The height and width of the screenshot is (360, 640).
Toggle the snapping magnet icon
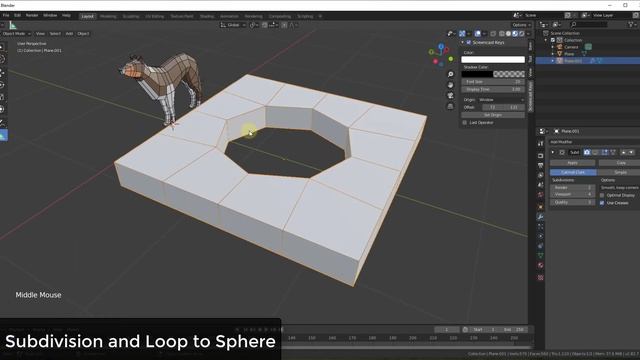[265, 25]
